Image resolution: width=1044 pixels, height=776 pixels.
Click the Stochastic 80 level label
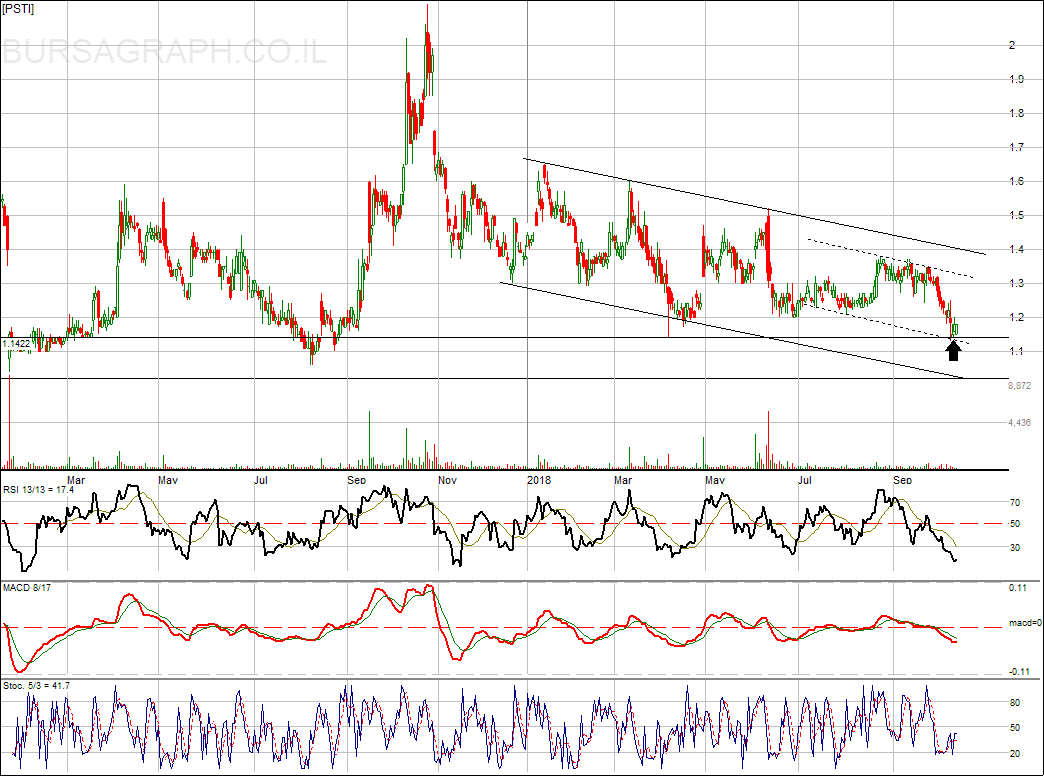(1014, 704)
